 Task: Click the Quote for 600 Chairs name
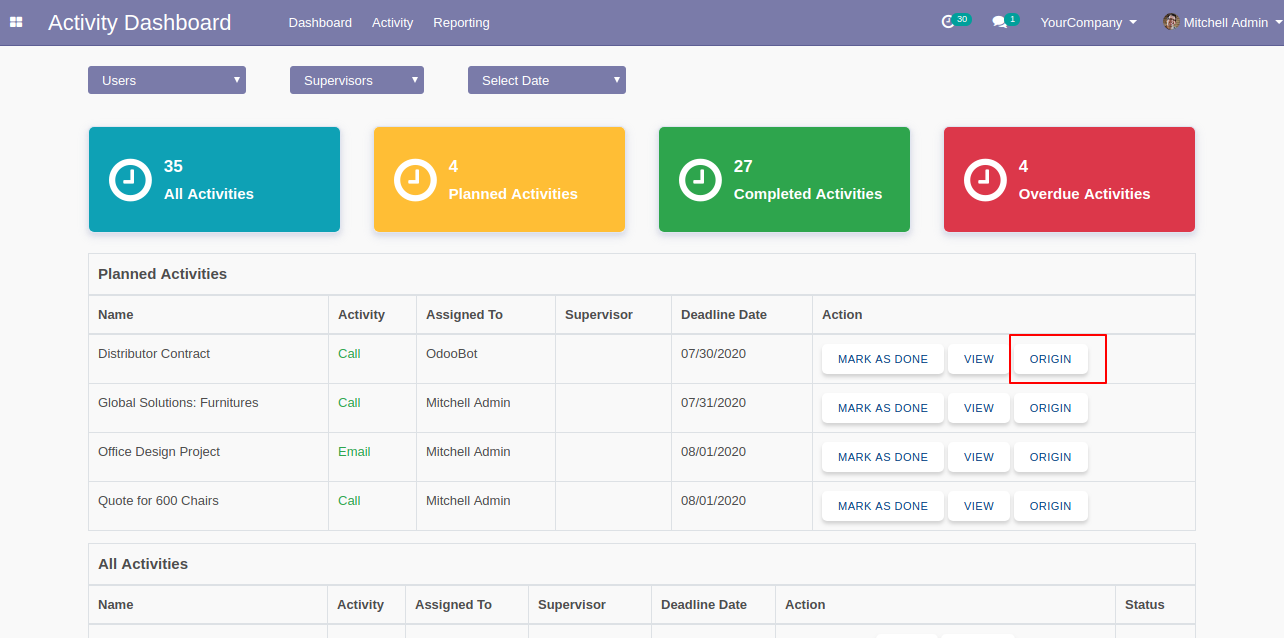point(158,501)
